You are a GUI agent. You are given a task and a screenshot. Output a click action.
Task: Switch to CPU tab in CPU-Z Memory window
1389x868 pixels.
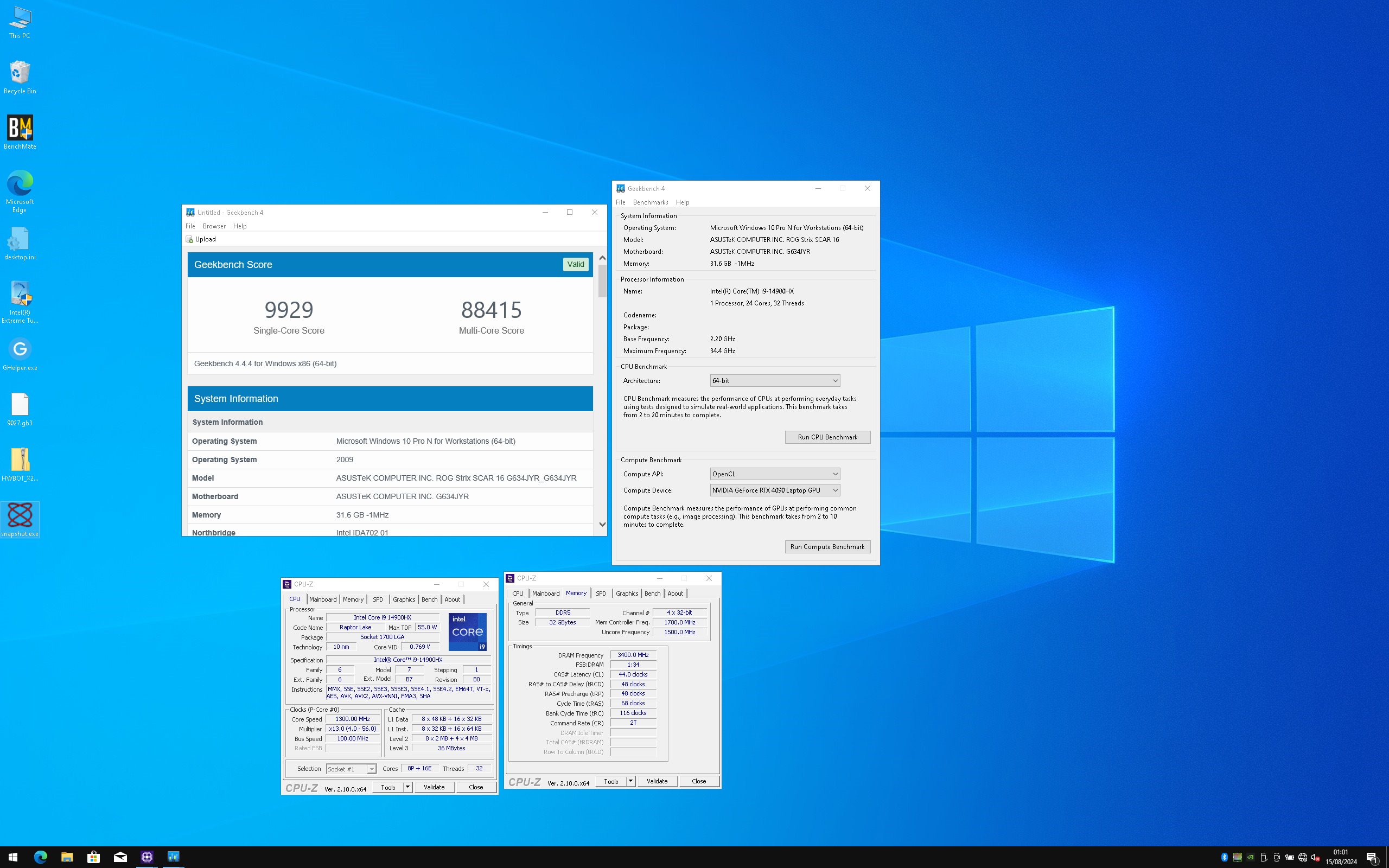coord(518,593)
